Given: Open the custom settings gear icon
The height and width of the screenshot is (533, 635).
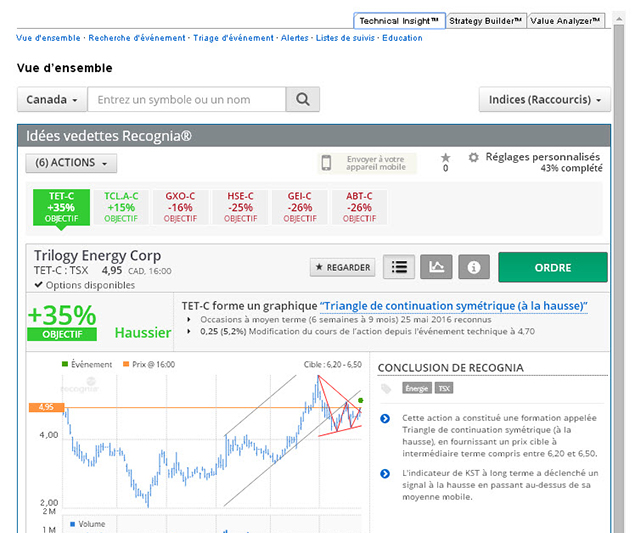Looking at the screenshot, I should coord(473,157).
